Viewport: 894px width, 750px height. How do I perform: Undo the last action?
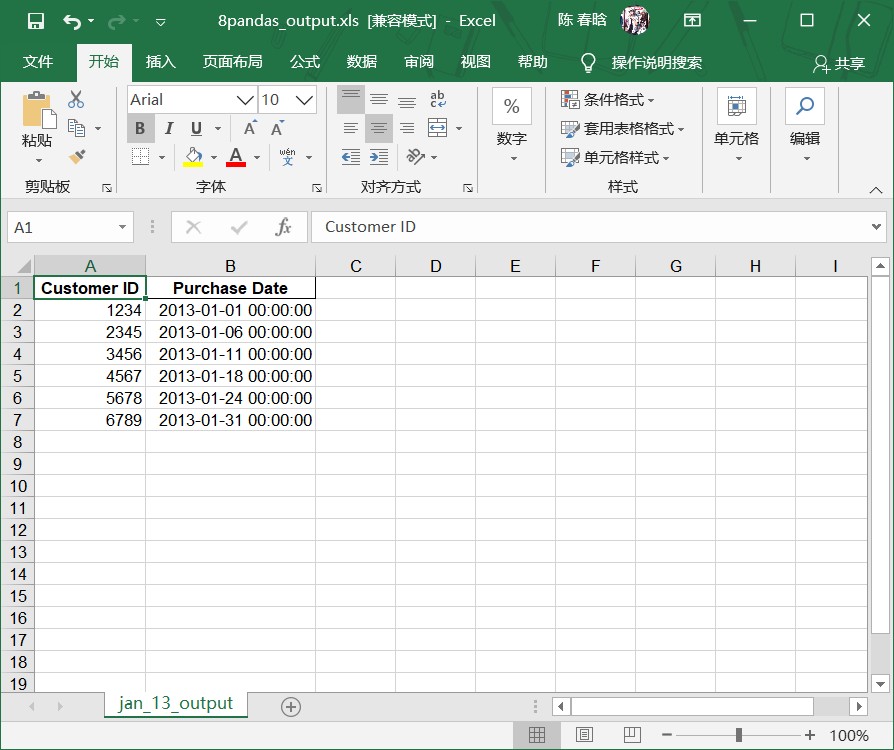[x=72, y=21]
